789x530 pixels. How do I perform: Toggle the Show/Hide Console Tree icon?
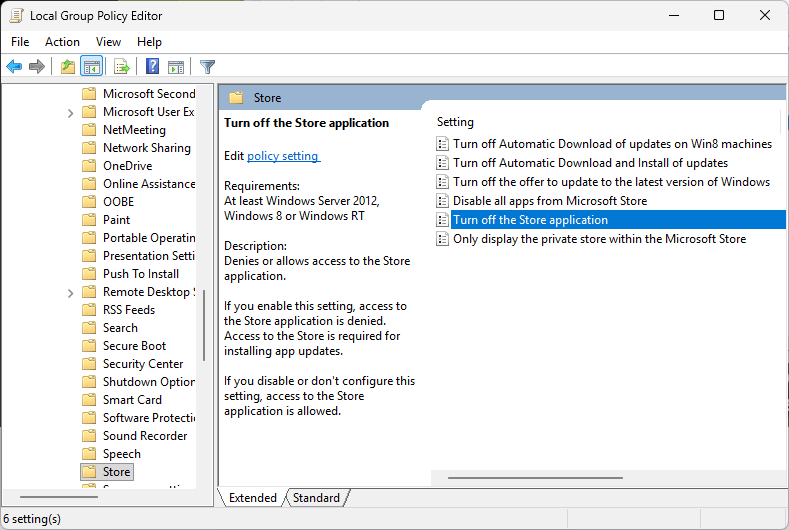tap(92, 66)
